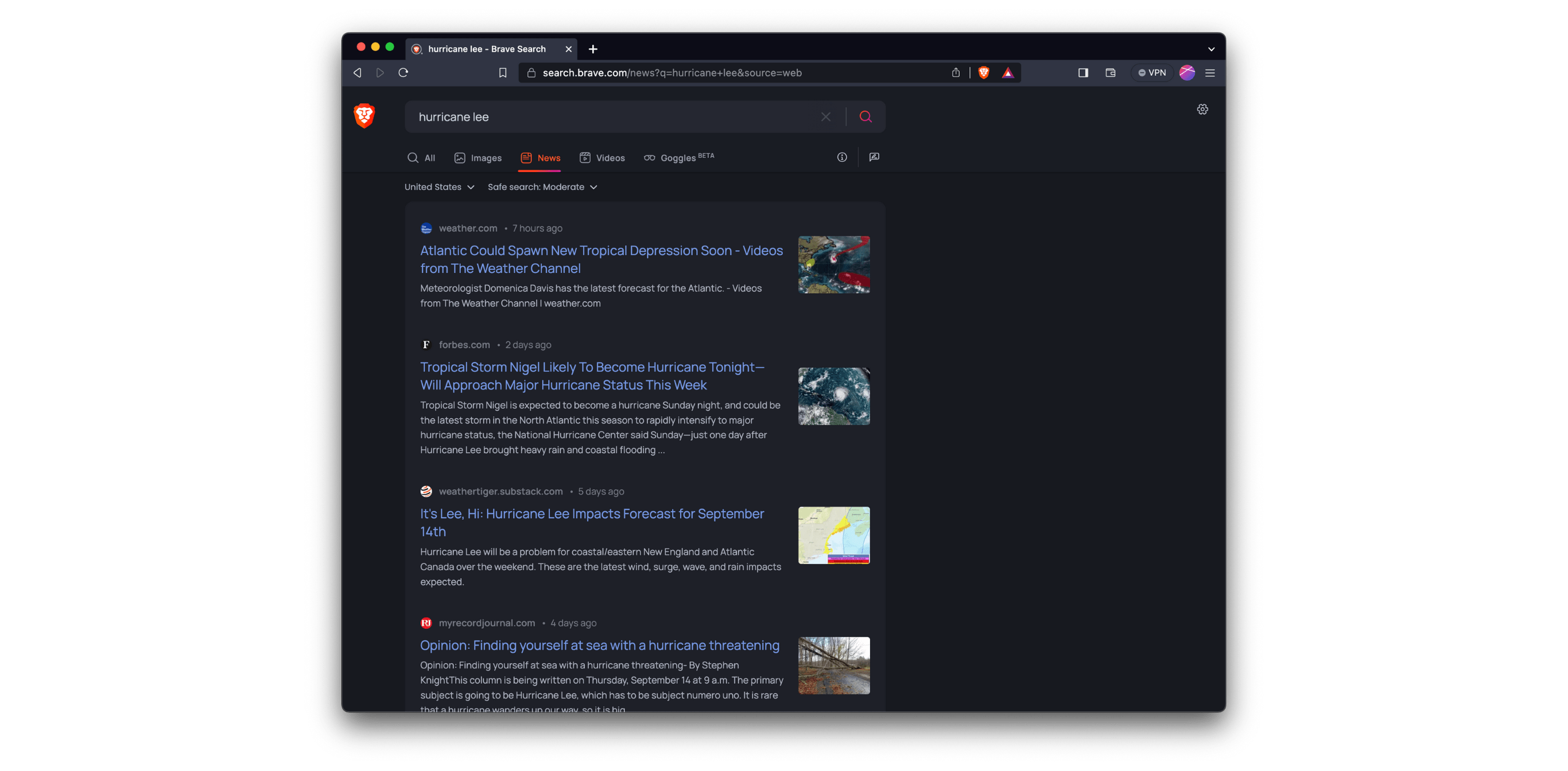Switch to the All results tab
Image resolution: width=1568 pixels, height=771 pixels.
421,158
